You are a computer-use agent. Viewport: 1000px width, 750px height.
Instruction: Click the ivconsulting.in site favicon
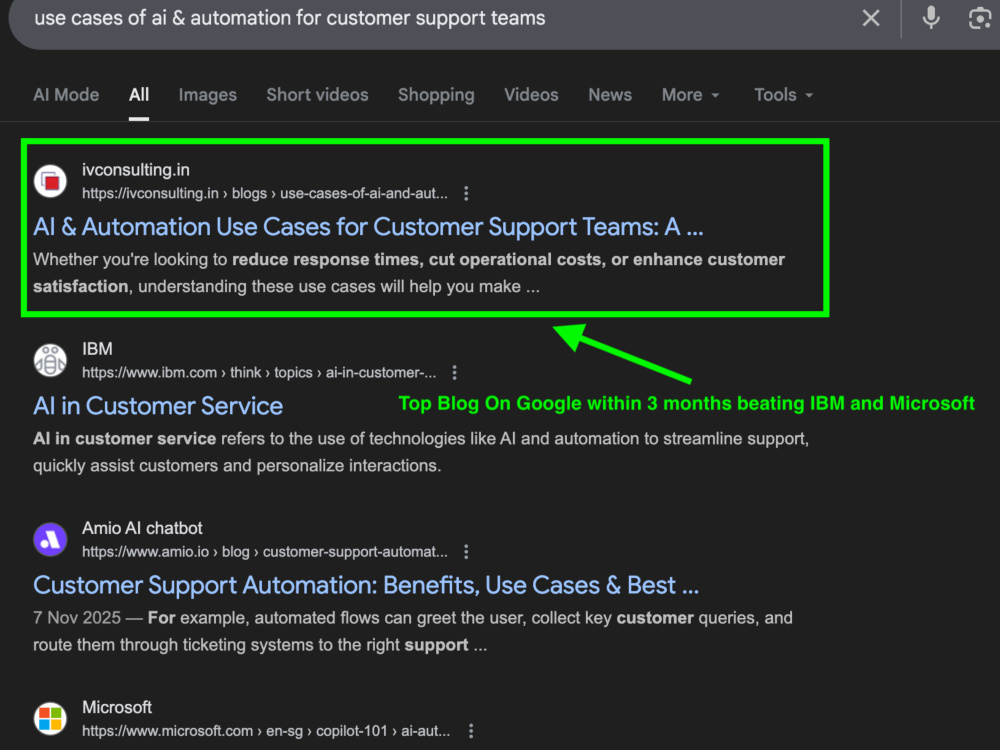[x=50, y=181]
